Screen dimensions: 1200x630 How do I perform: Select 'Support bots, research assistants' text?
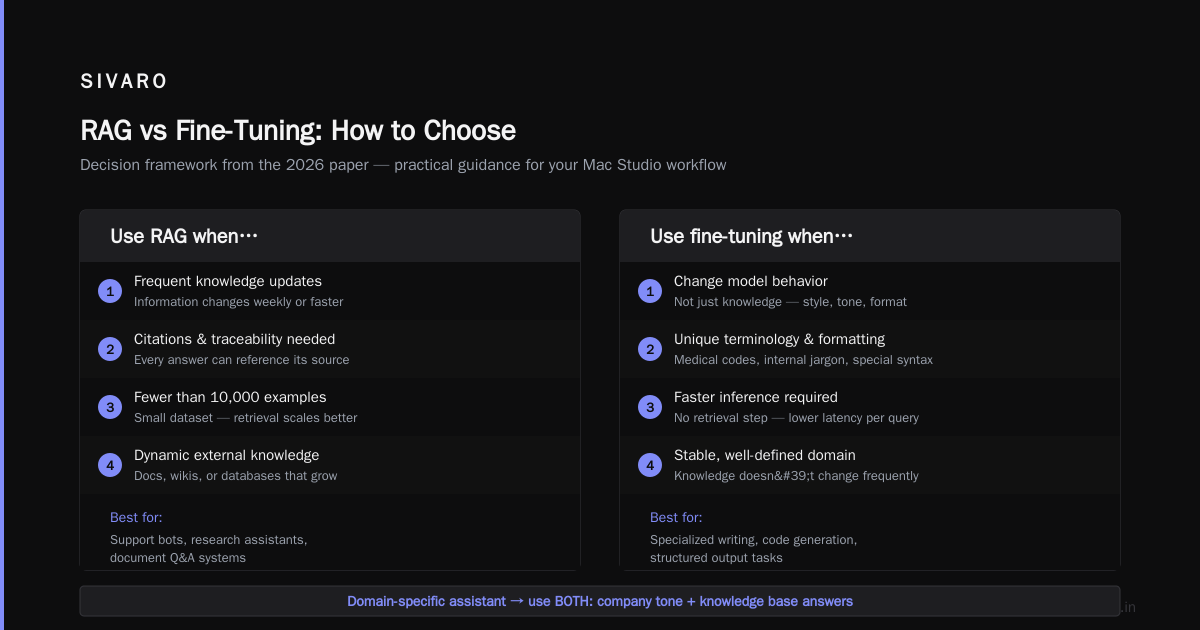[208, 539]
